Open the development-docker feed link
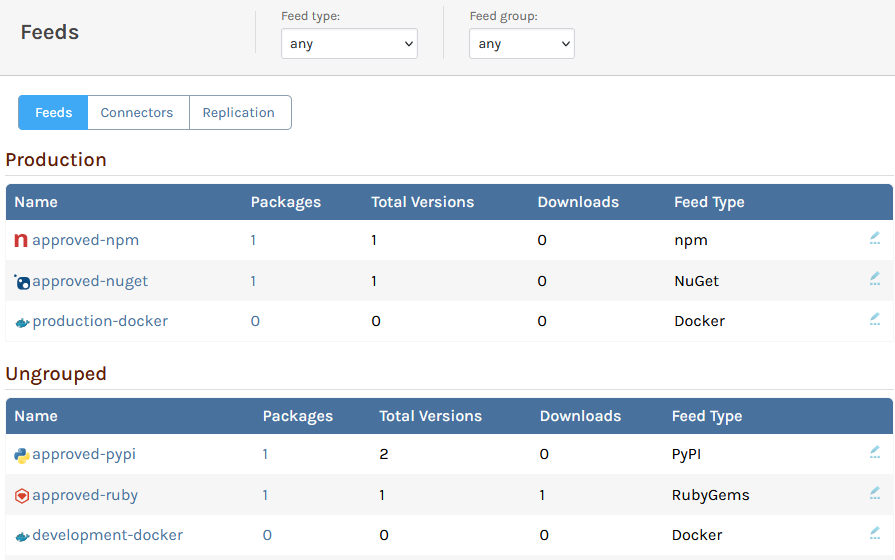This screenshot has width=895, height=560. coord(107,535)
